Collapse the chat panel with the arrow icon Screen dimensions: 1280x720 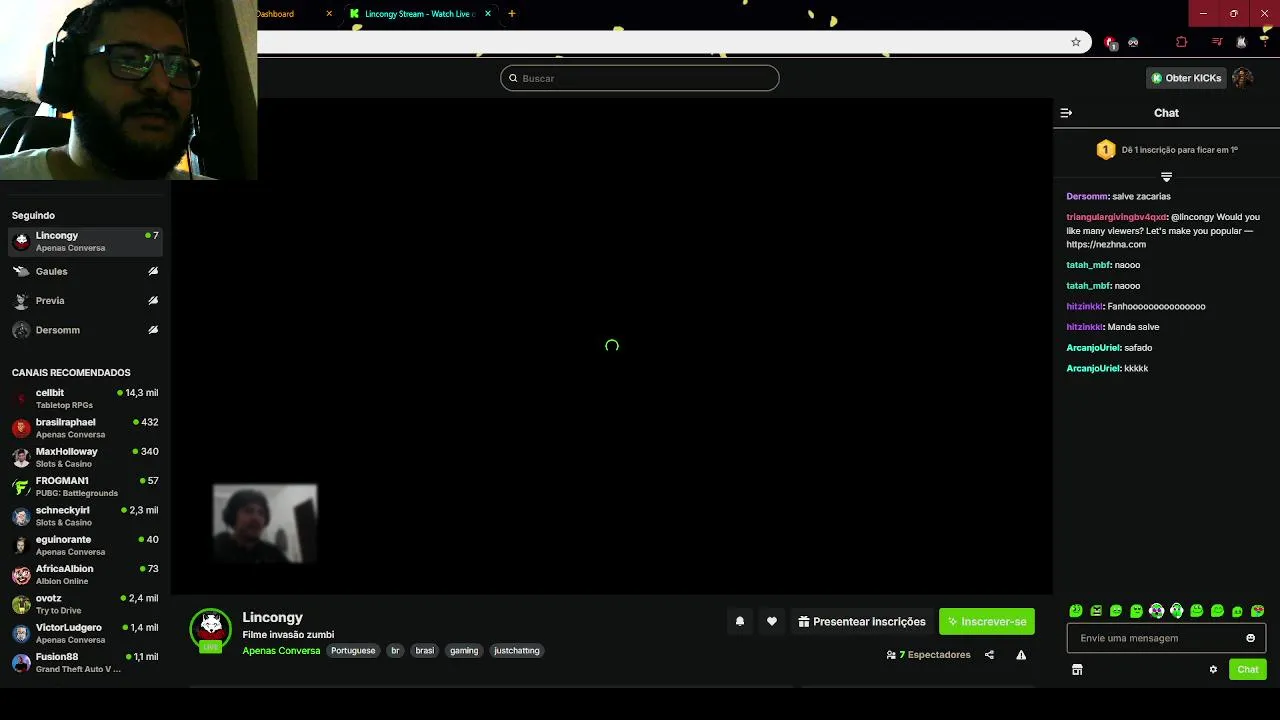pyautogui.click(x=1066, y=113)
